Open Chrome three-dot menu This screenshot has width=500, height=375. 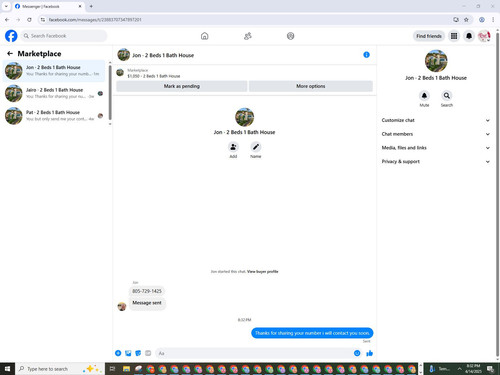(493, 20)
